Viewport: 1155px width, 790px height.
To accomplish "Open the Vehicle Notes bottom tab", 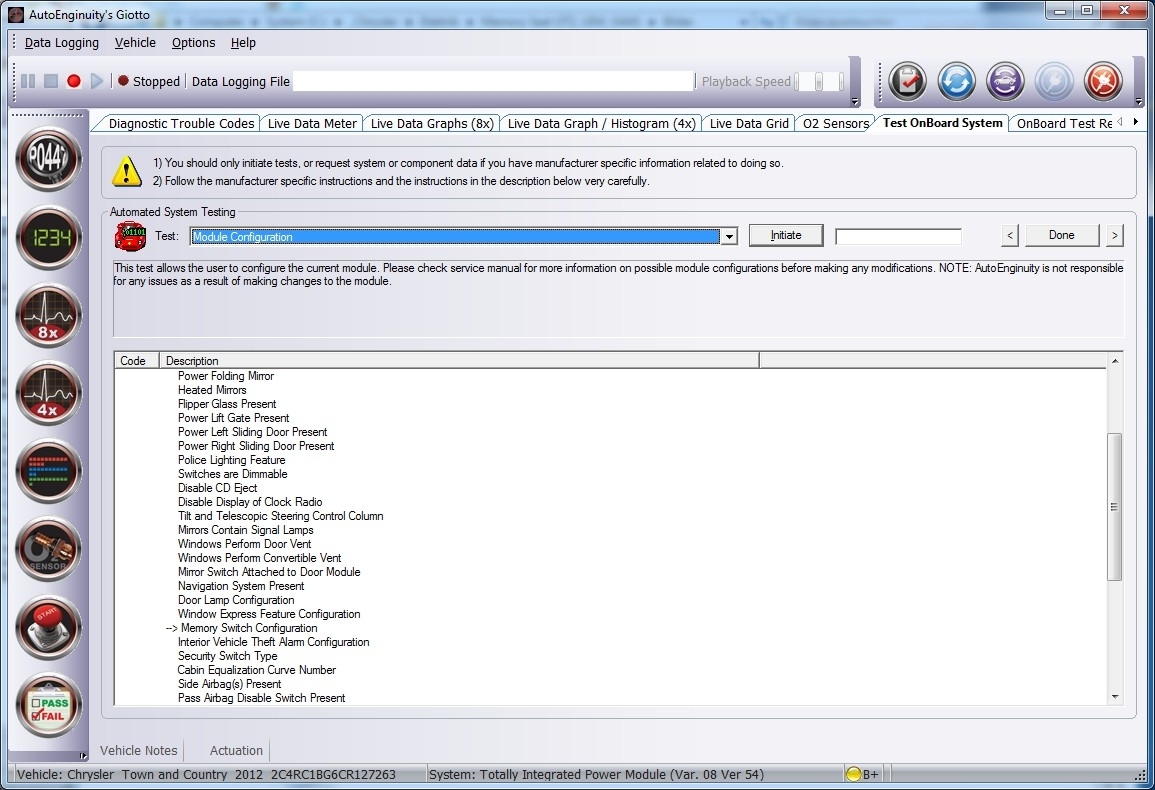I will tap(138, 750).
